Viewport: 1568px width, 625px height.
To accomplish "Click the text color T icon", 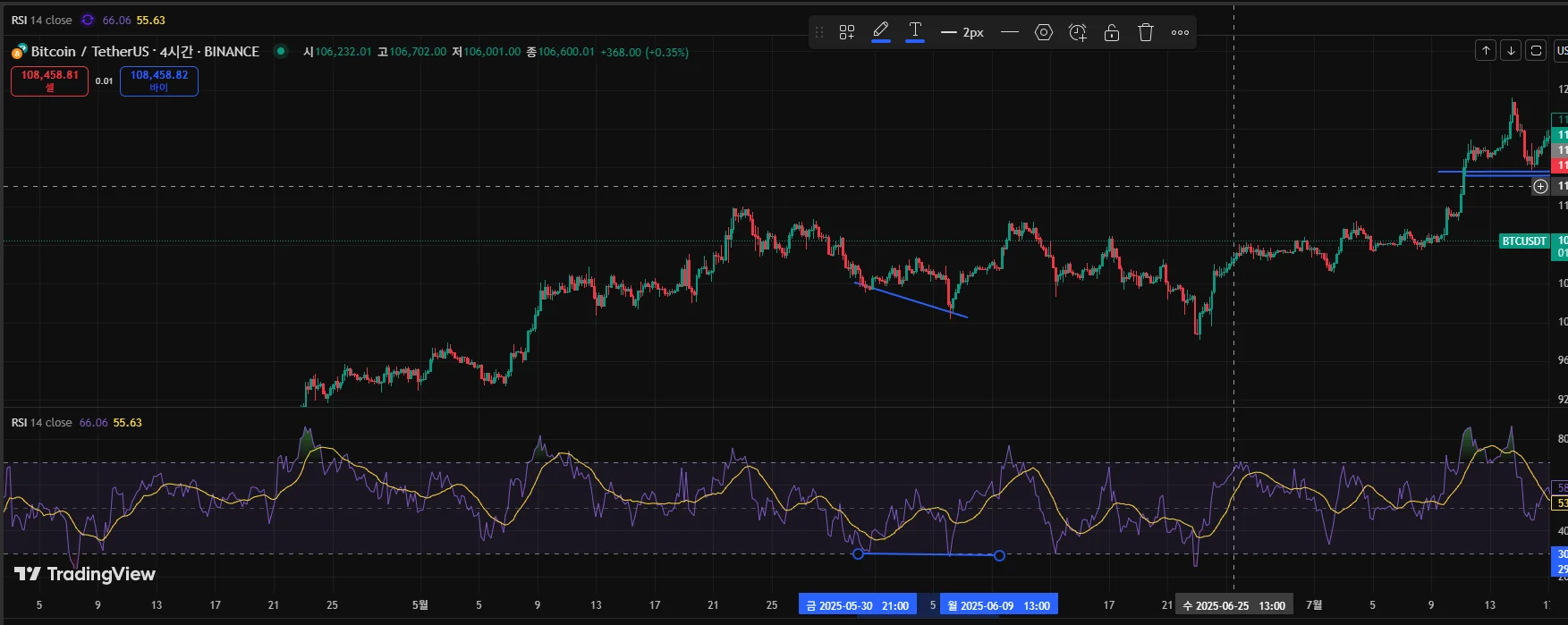I will point(915,31).
